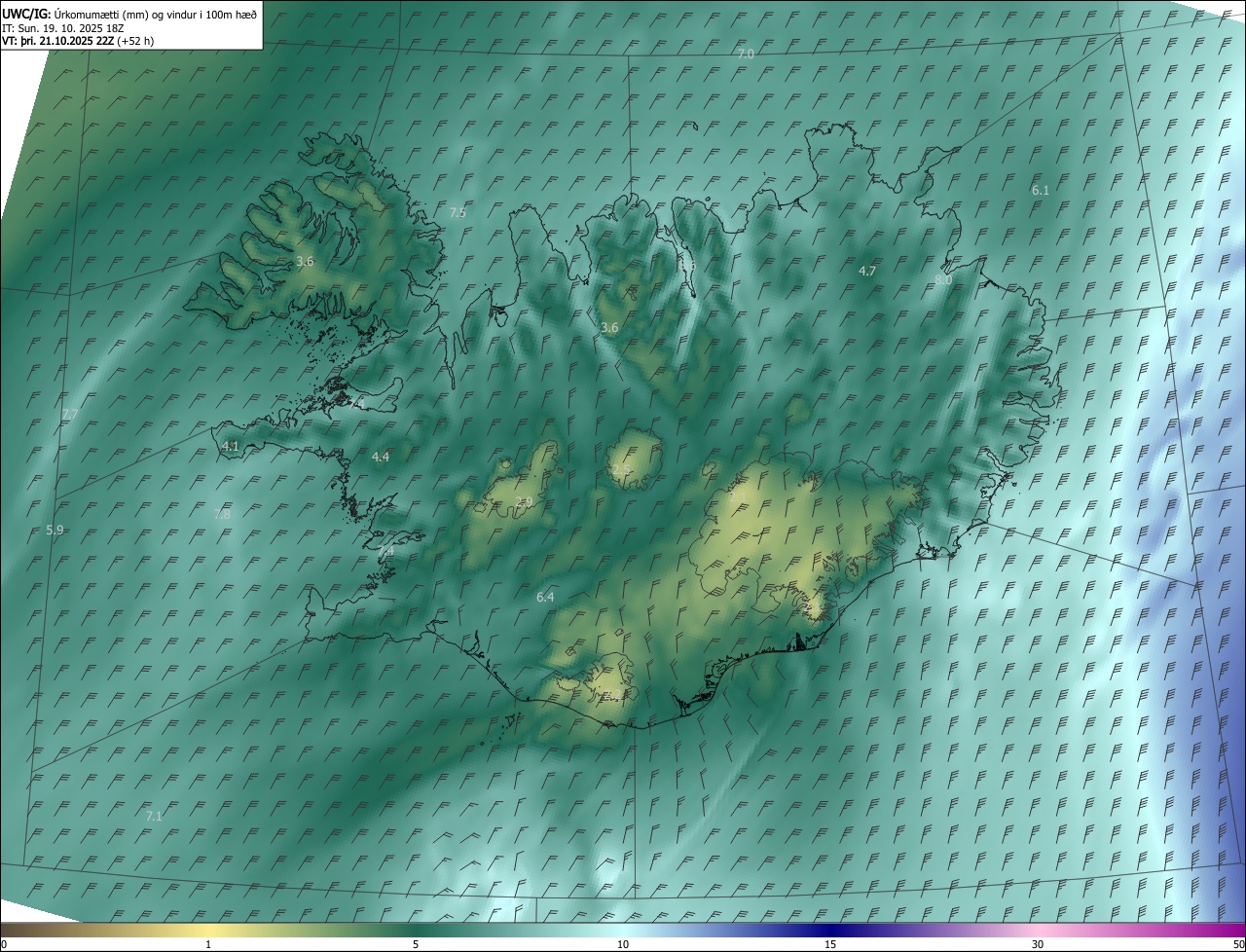Screen dimensions: 1246x952
Task: Click the 0 tick on the color scale
Action: (x=4, y=945)
